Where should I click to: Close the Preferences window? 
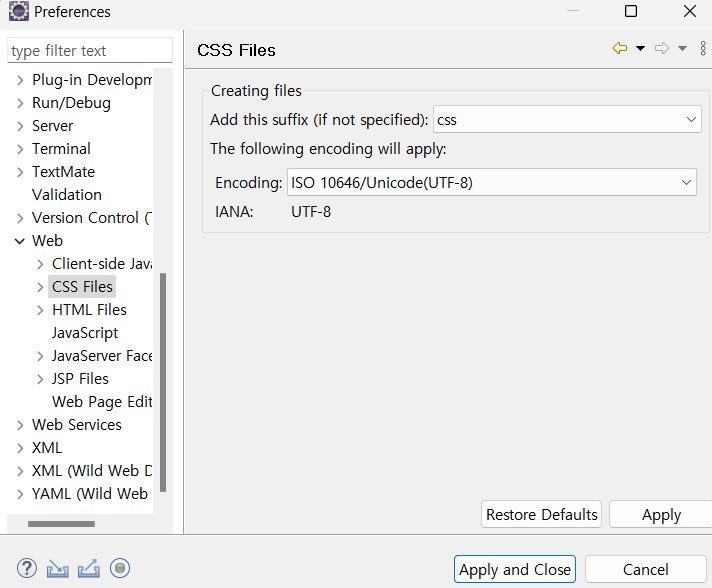690,11
